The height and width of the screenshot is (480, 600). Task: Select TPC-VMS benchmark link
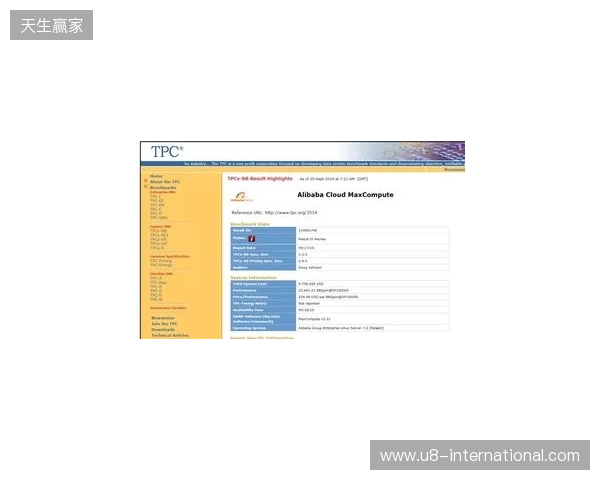tap(158, 217)
